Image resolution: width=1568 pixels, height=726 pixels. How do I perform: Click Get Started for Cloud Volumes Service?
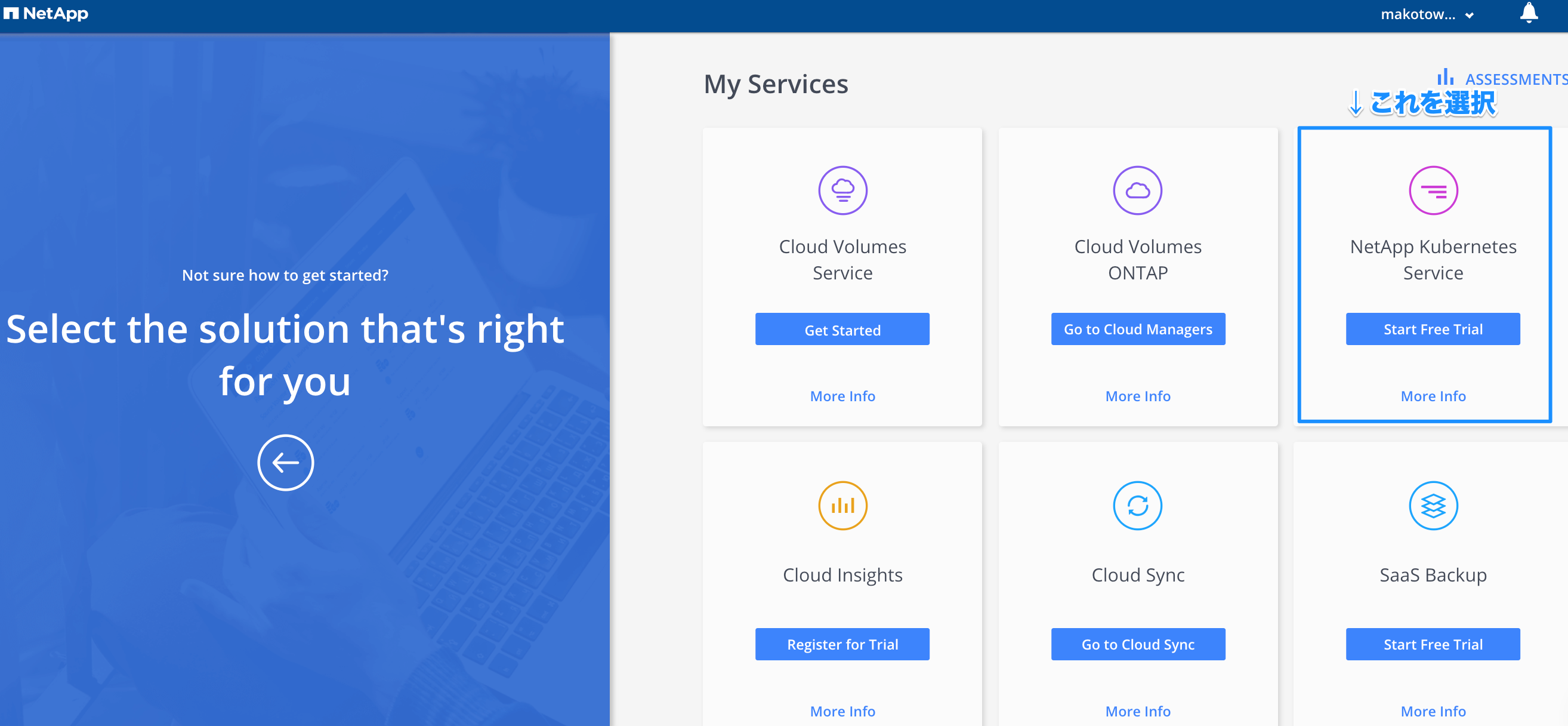coord(842,329)
